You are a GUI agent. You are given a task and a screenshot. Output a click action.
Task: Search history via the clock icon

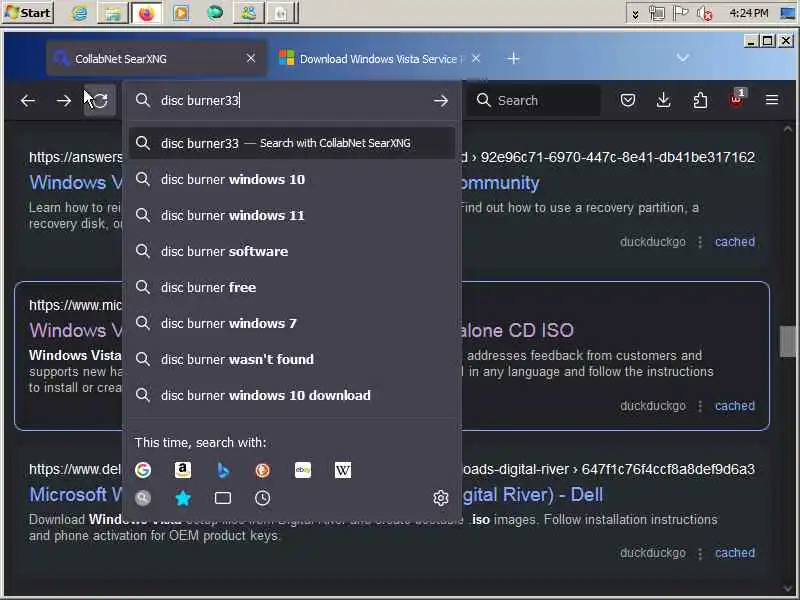(263, 498)
